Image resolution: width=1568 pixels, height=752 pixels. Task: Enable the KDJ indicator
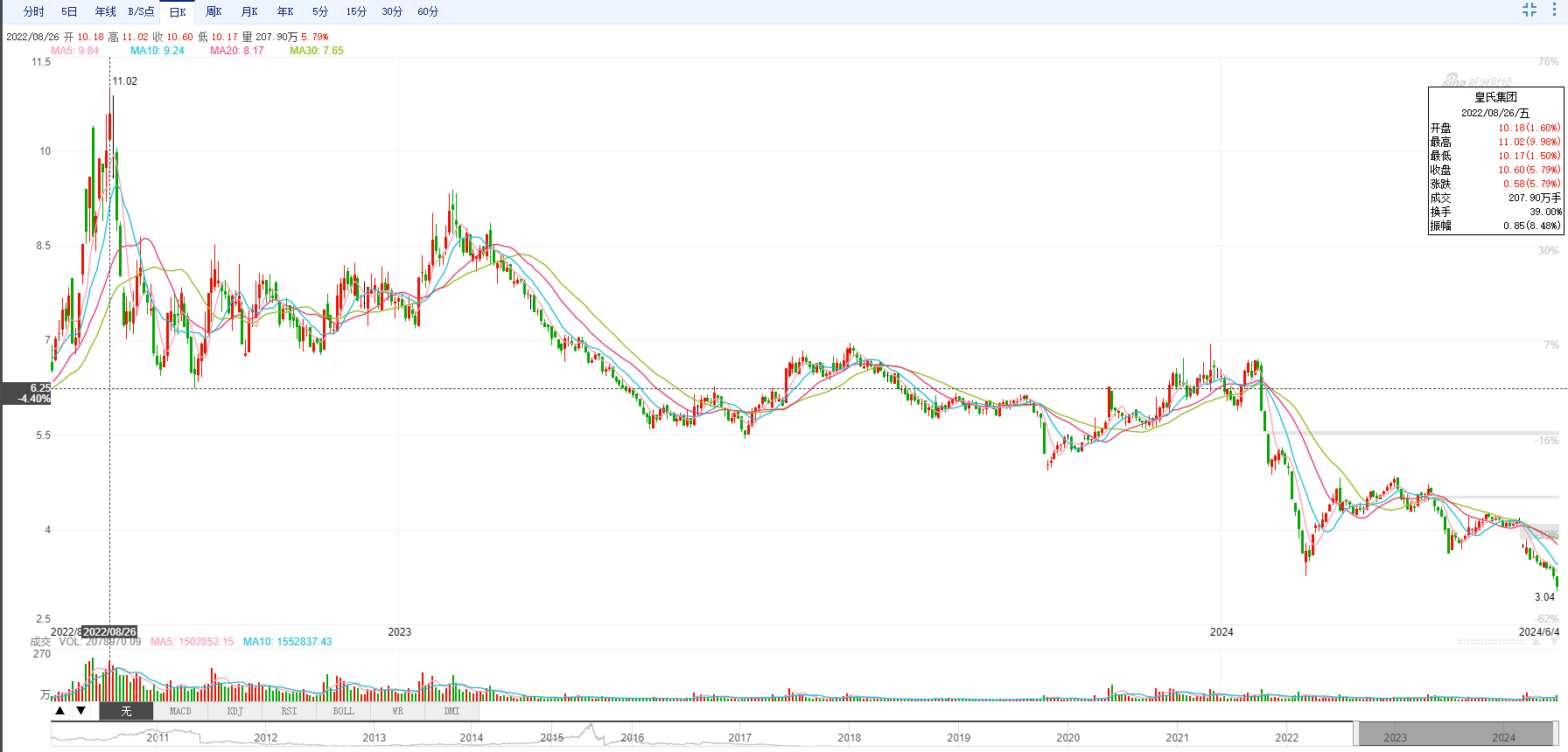tap(234, 711)
